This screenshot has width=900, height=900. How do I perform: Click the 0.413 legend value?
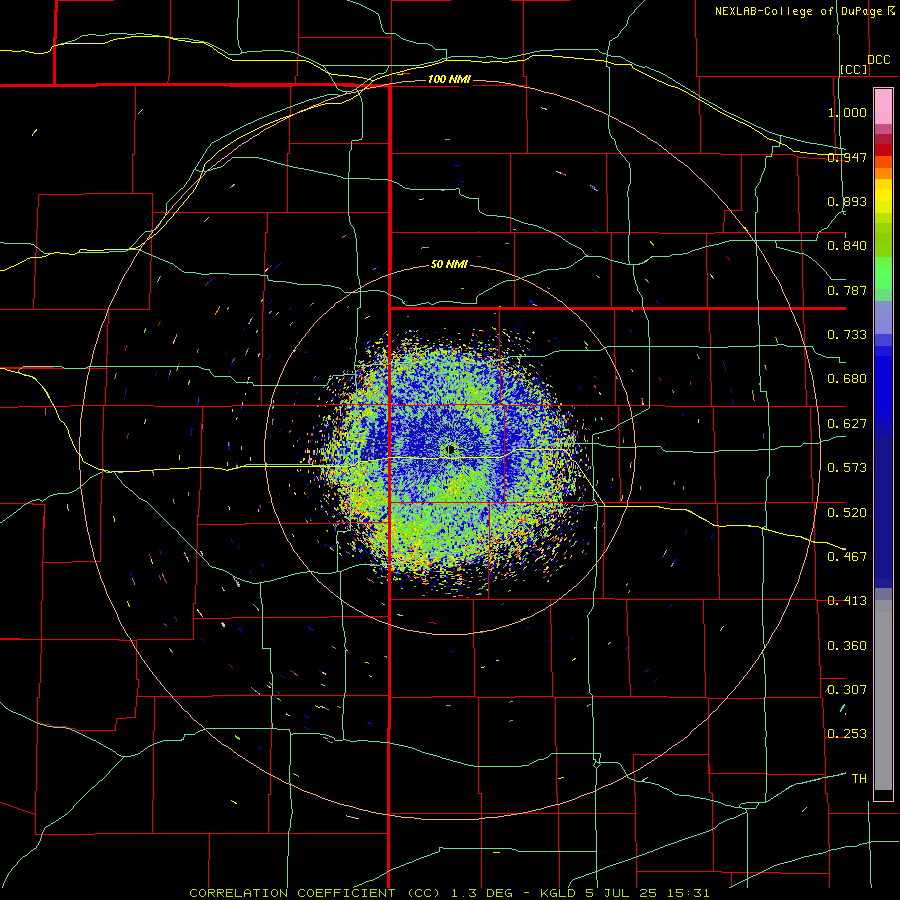[847, 601]
